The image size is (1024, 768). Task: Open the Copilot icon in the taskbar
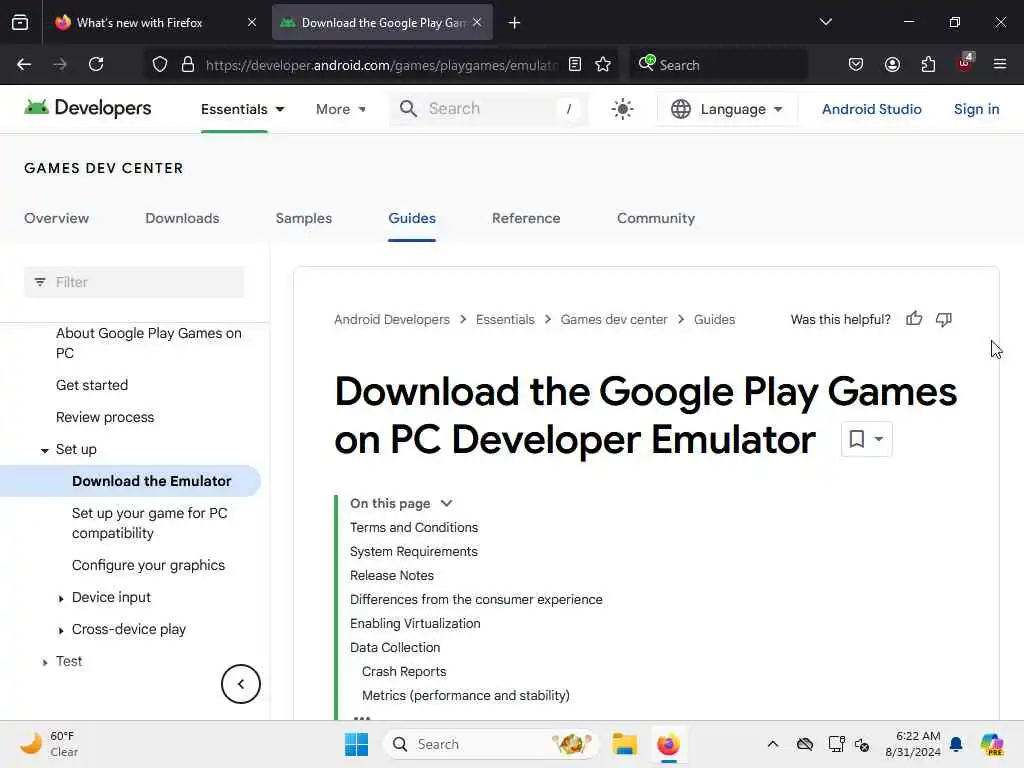(992, 744)
